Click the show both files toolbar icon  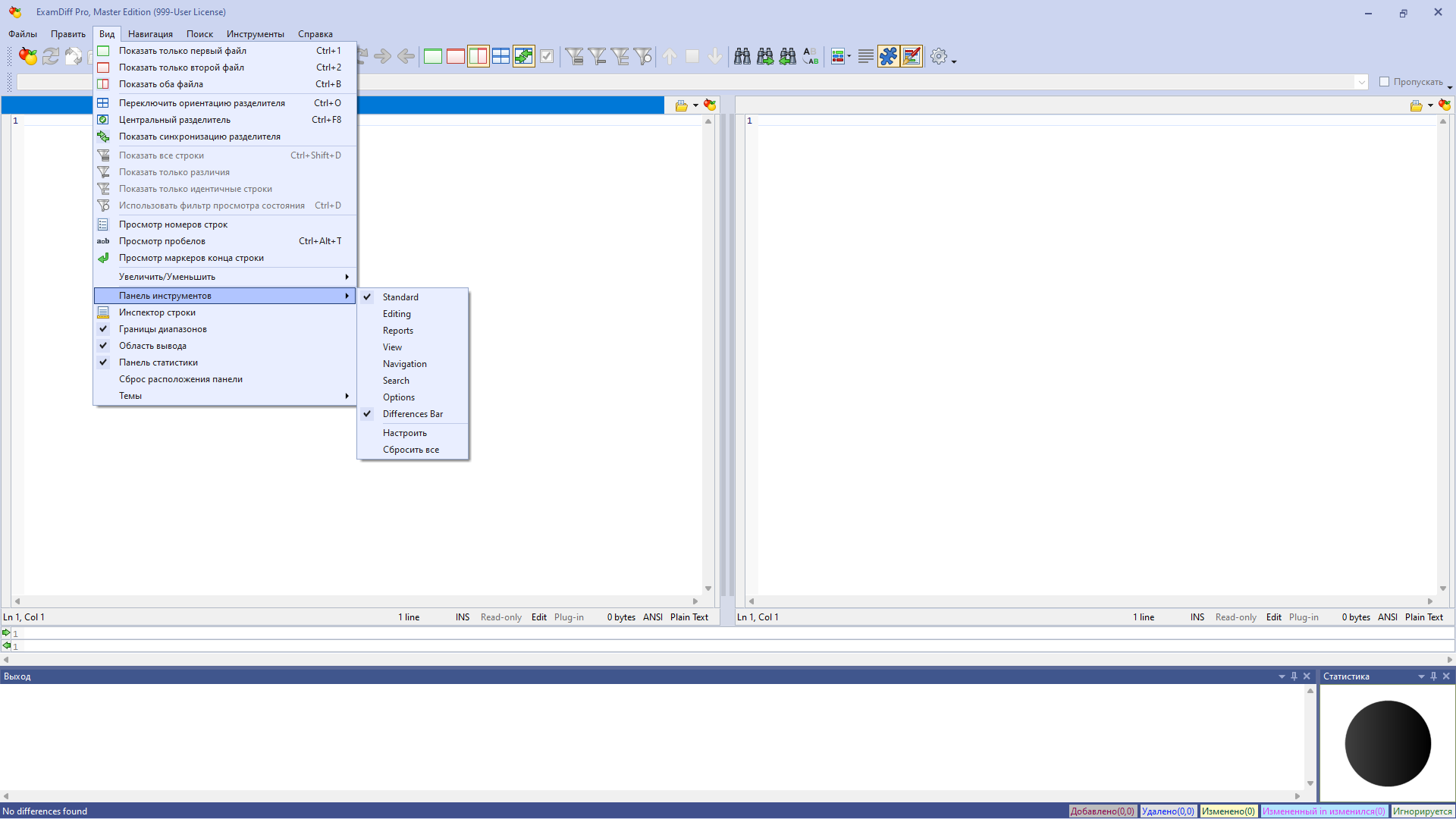tap(478, 56)
